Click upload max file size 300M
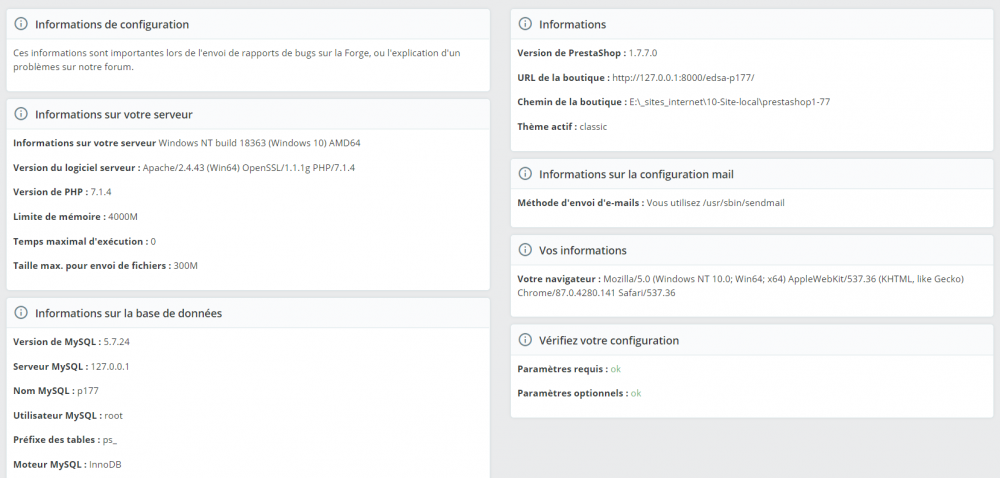 pyautogui.click(x=186, y=266)
